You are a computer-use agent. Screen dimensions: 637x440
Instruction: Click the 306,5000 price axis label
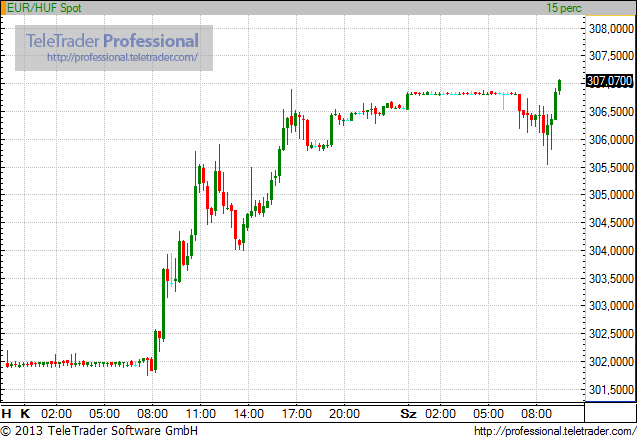click(611, 111)
